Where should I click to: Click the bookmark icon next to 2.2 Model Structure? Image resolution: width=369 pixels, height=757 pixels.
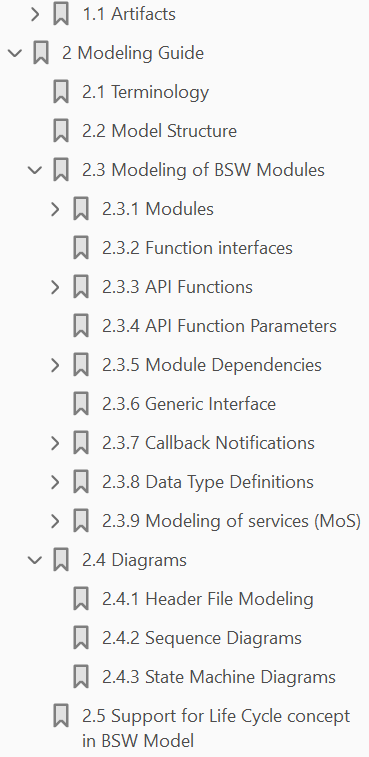pyautogui.click(x=61, y=131)
